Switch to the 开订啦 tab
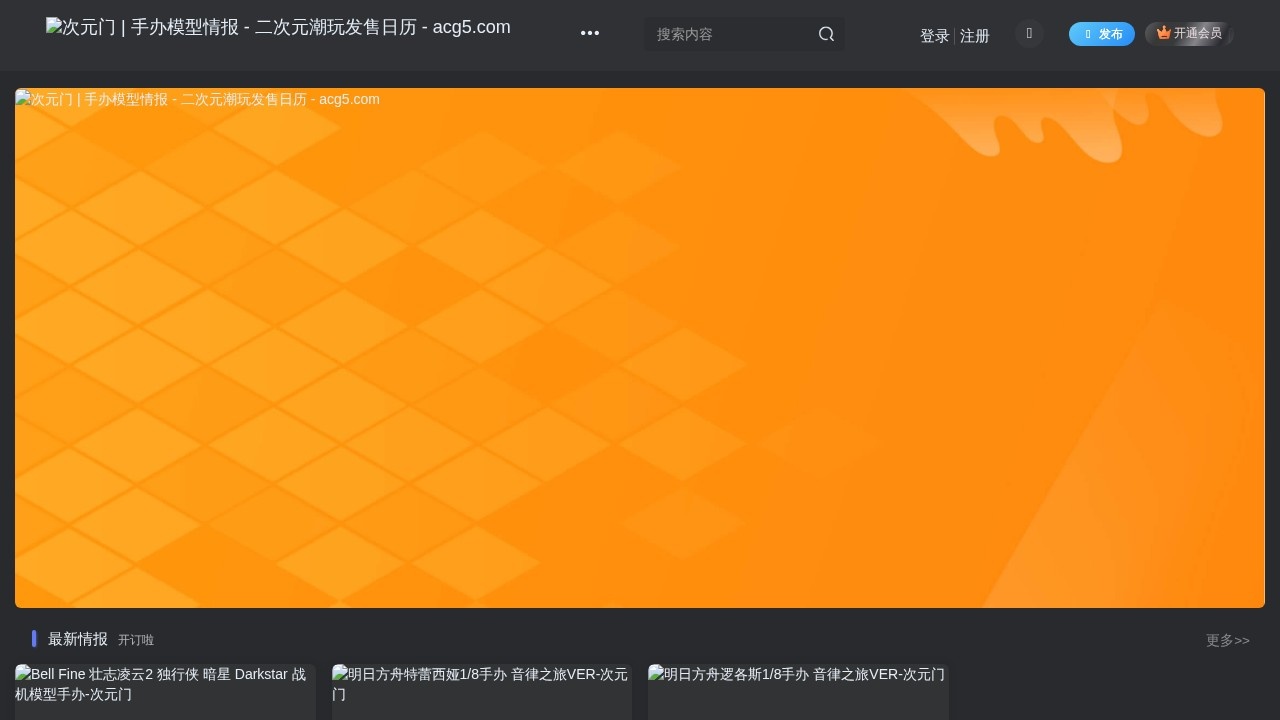Viewport: 1280px width, 720px height. click(136, 640)
